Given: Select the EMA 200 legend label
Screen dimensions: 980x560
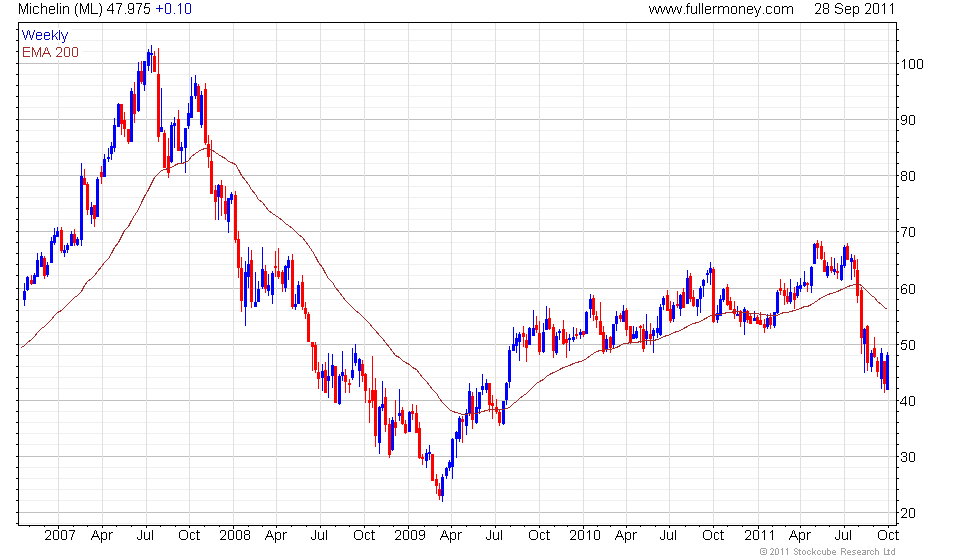Looking at the screenshot, I should [51, 52].
